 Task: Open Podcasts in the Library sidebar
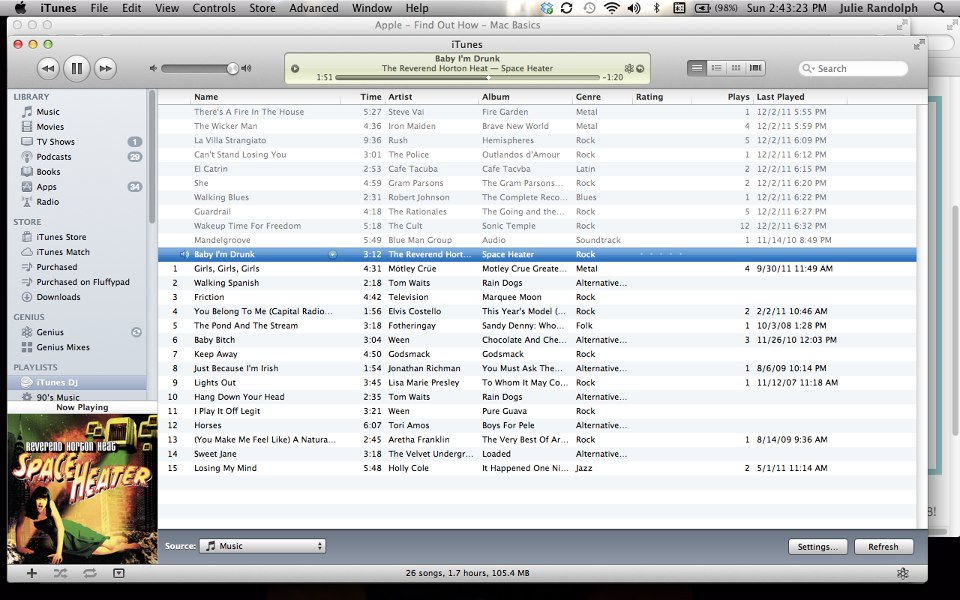pyautogui.click(x=53, y=157)
